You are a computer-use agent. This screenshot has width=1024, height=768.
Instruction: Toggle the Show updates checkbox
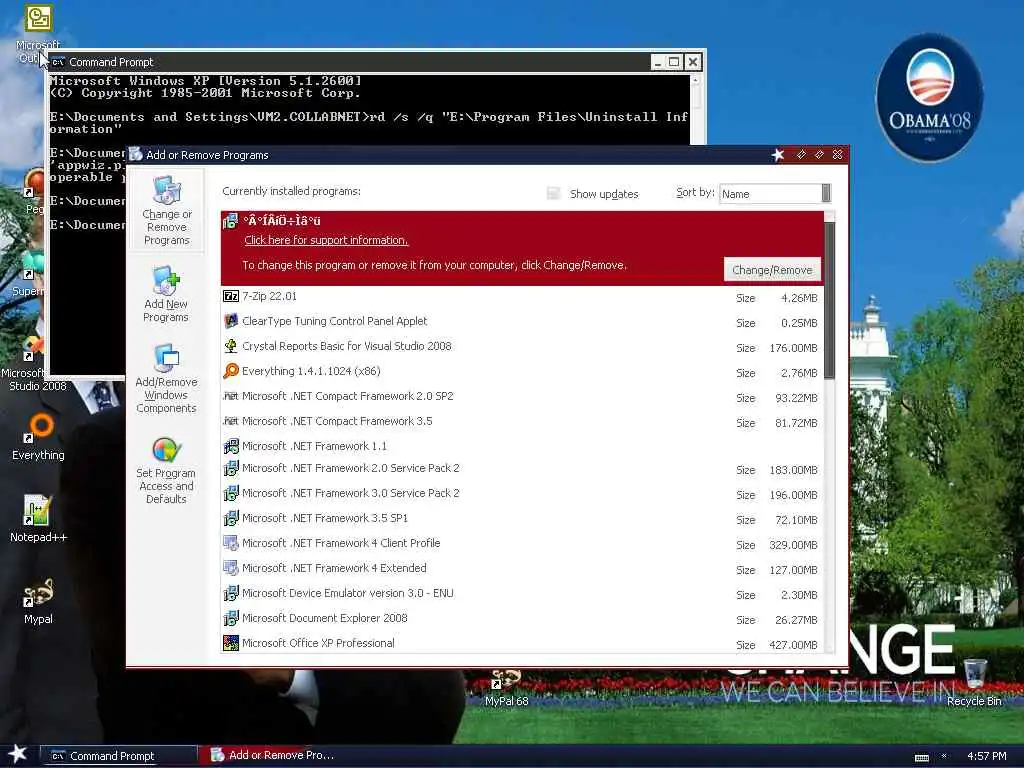pos(554,193)
